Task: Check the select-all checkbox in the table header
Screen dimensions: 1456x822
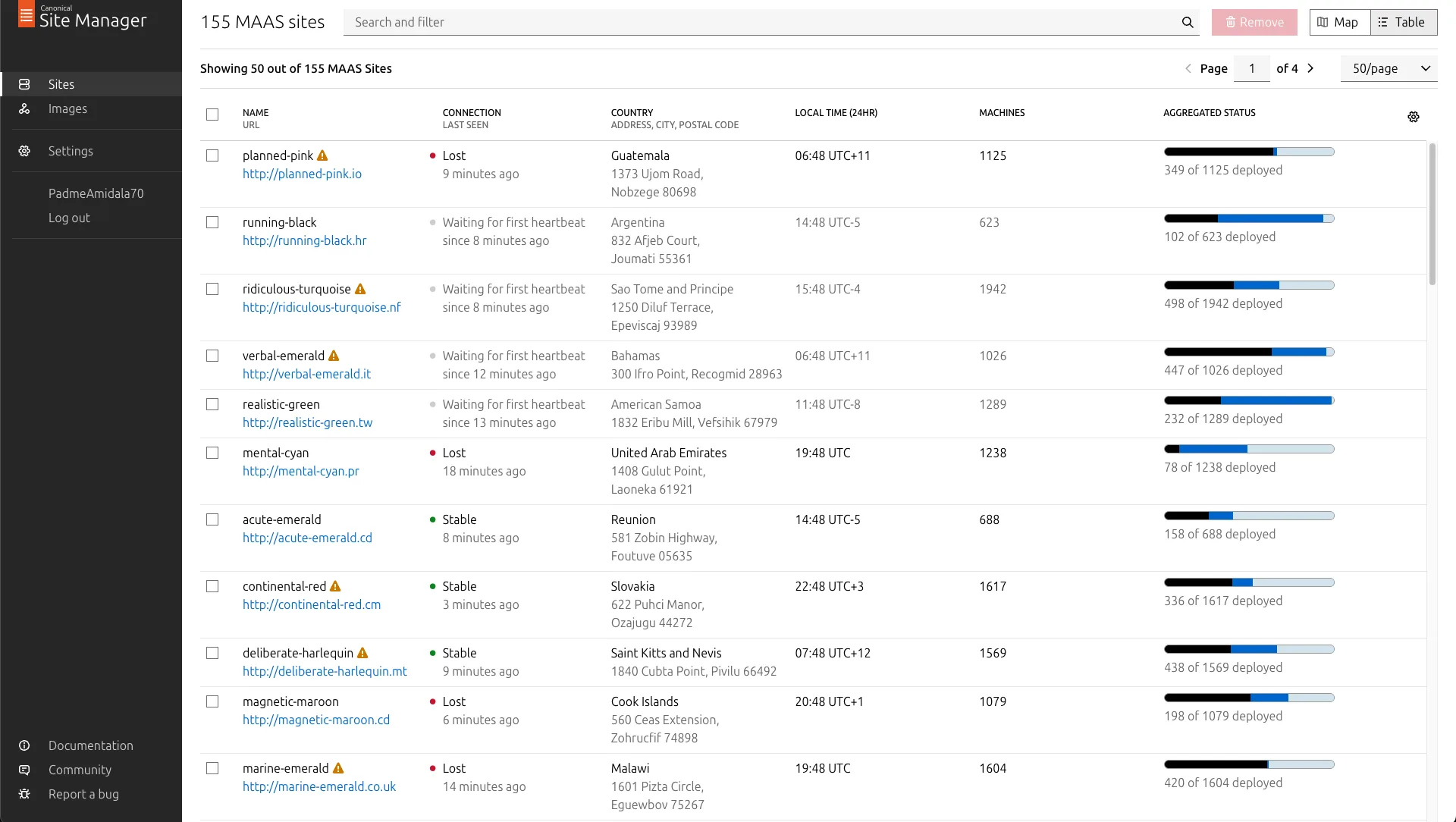Action: (x=212, y=115)
